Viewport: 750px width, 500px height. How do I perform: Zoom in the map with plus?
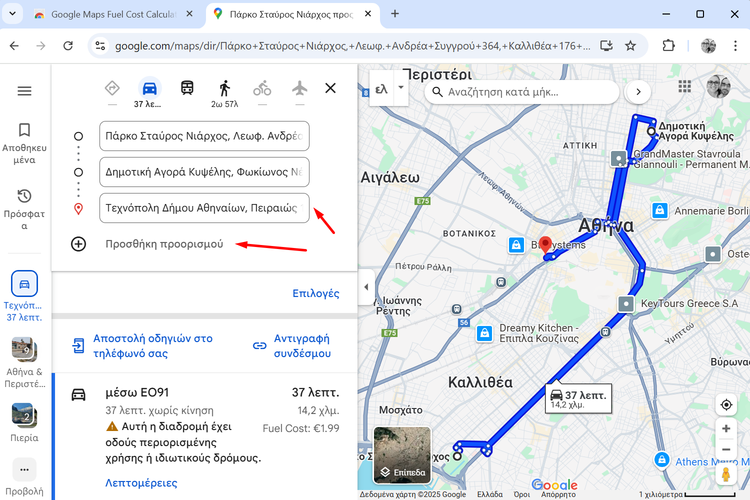click(x=726, y=429)
